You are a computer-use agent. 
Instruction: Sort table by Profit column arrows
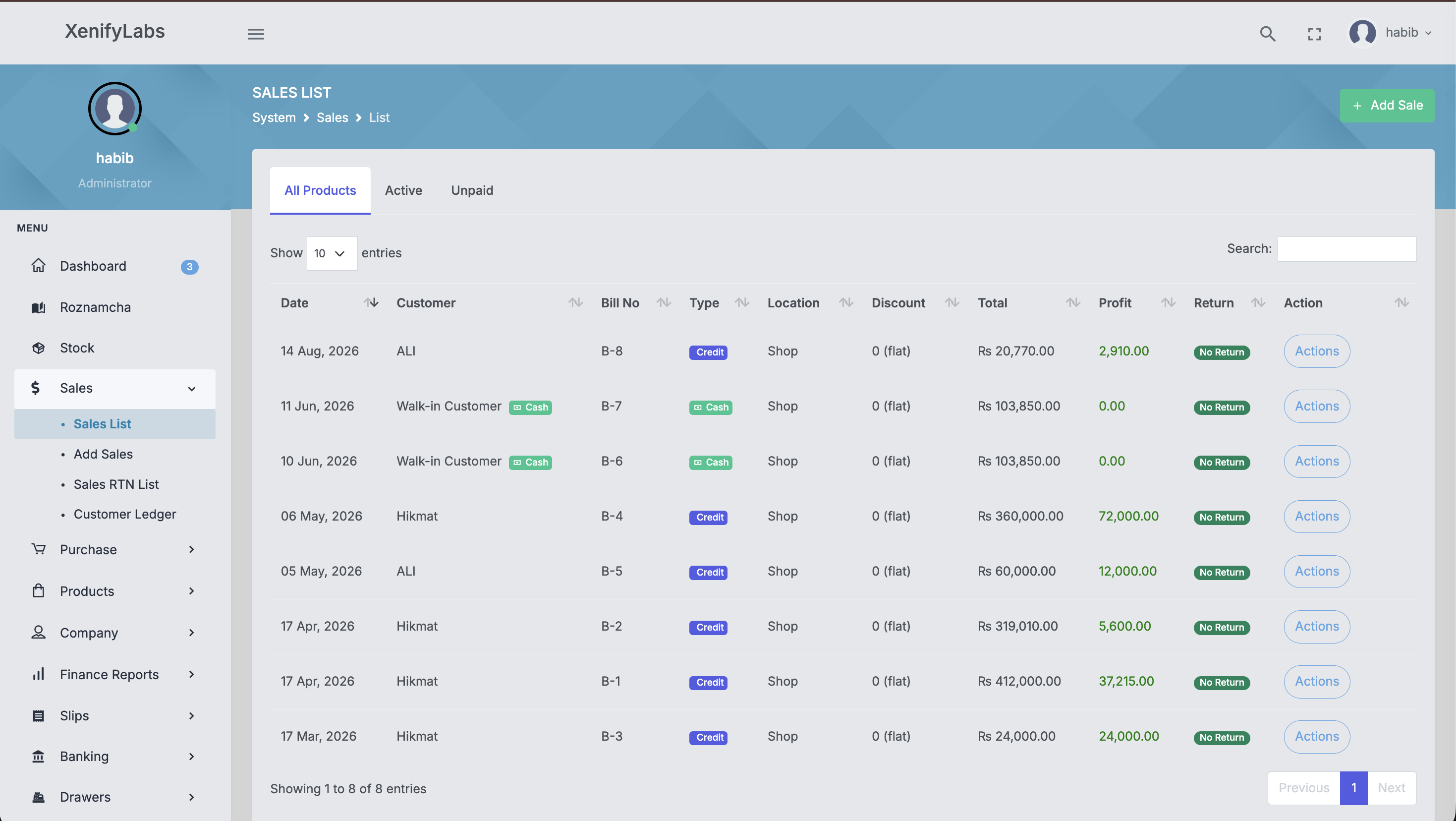[x=1168, y=302]
